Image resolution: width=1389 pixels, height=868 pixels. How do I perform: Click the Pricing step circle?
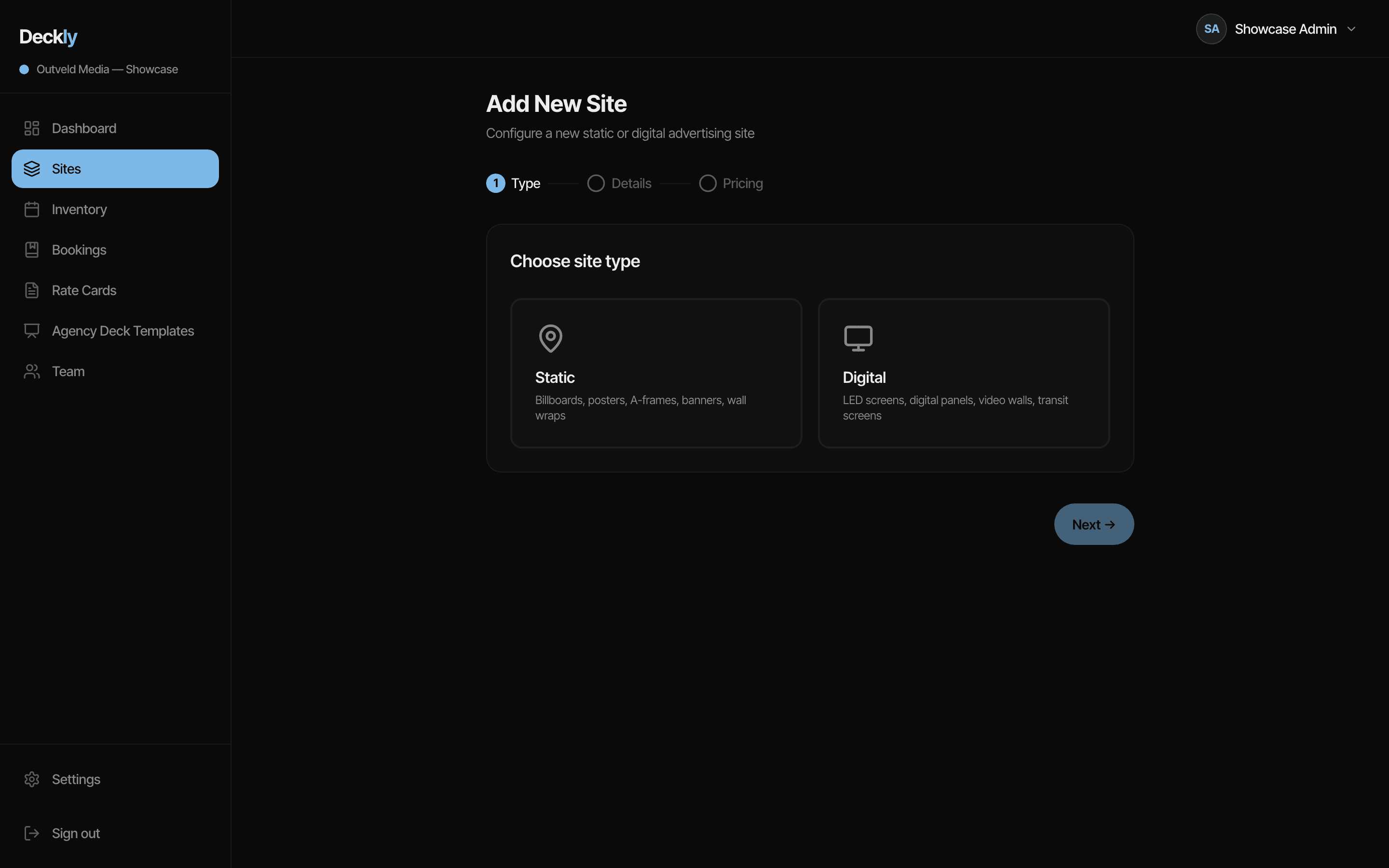[x=707, y=183]
